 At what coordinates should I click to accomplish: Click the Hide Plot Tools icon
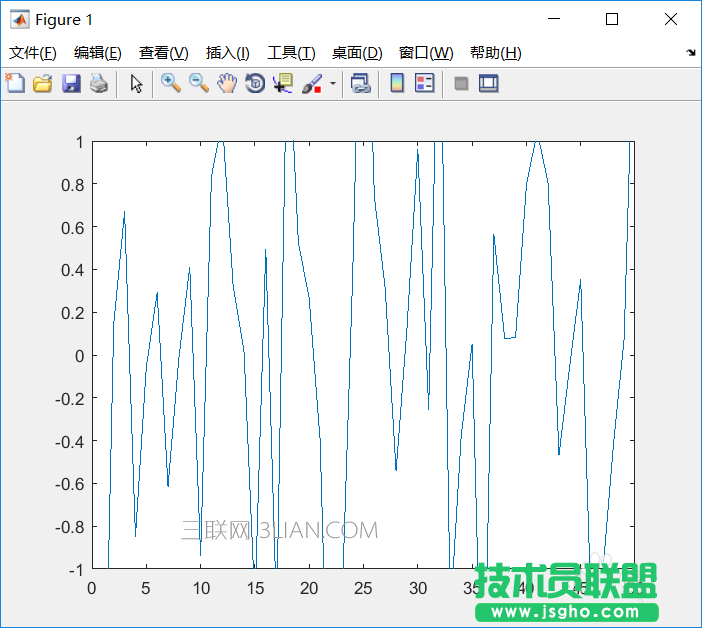pyautogui.click(x=461, y=83)
